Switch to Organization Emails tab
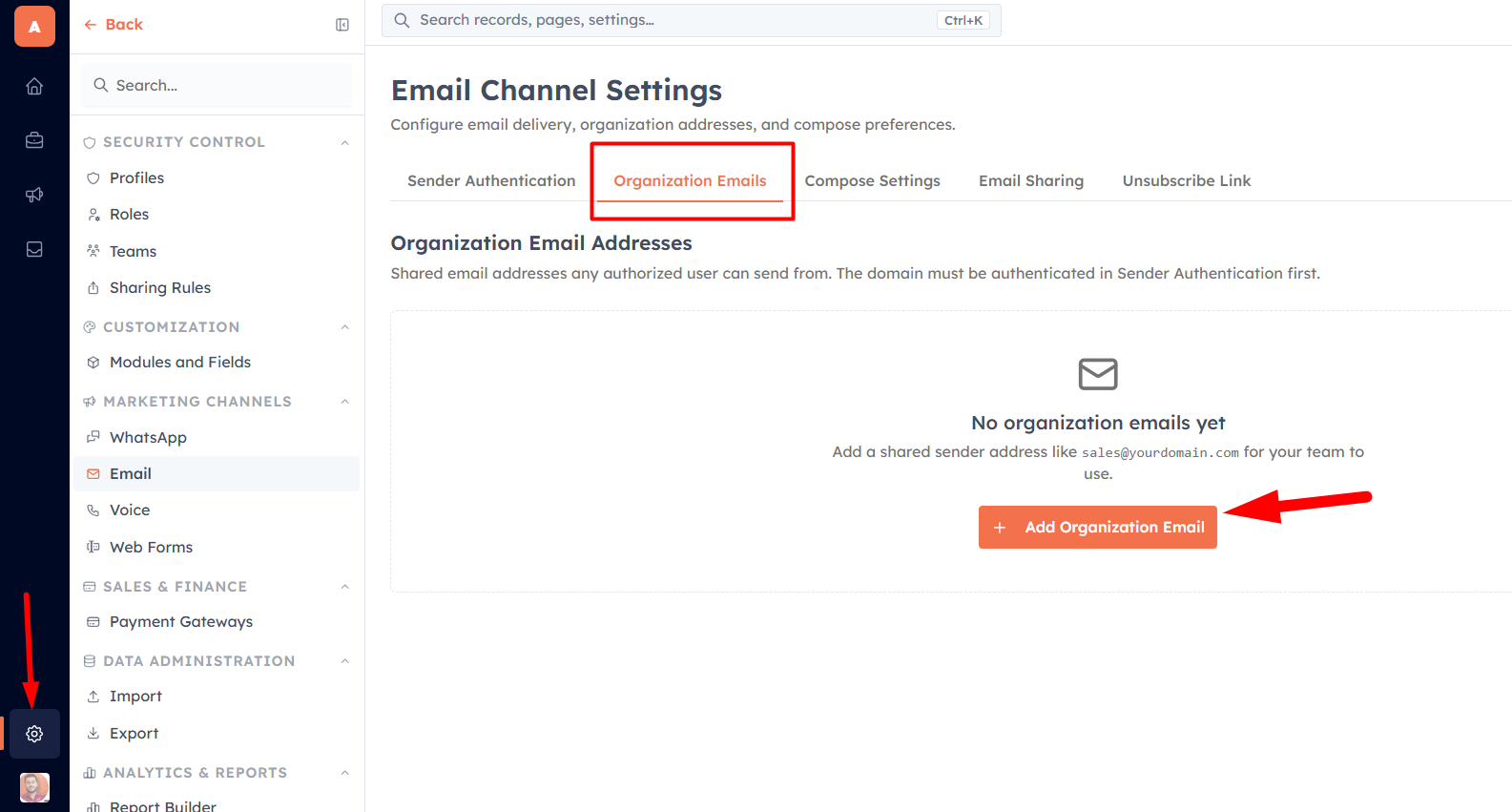This screenshot has height=812, width=1512. pos(690,181)
